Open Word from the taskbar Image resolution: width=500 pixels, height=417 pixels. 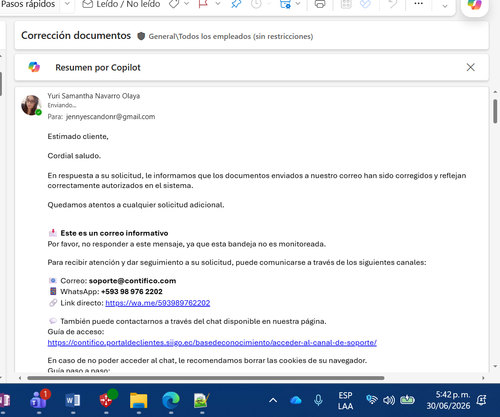(x=73, y=400)
